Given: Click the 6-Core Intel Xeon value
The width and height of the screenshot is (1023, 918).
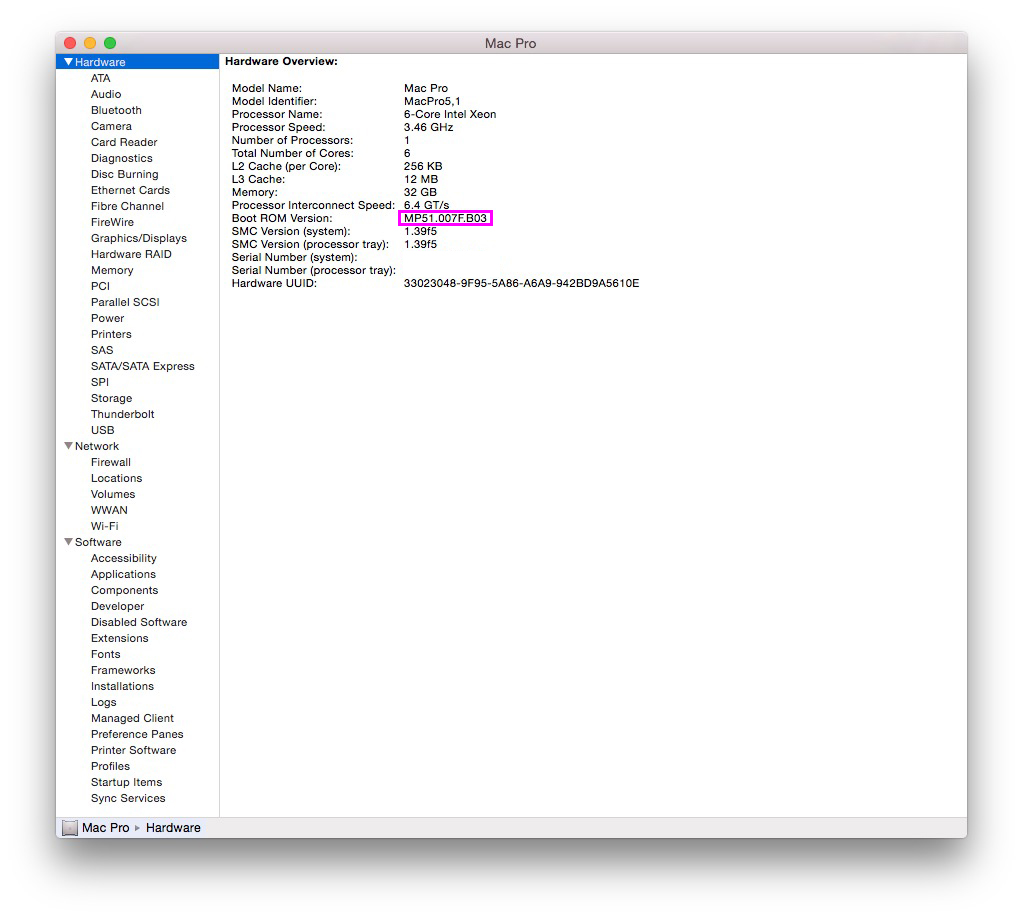Looking at the screenshot, I should coord(450,114).
